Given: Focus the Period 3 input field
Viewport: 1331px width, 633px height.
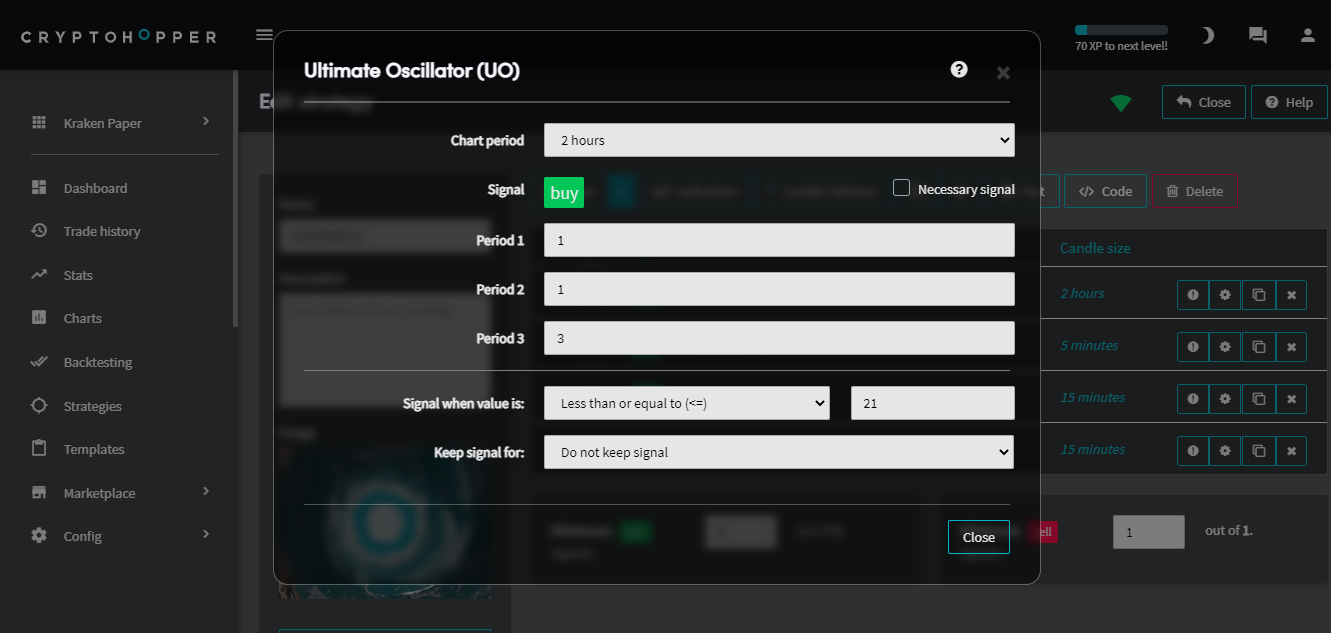Looking at the screenshot, I should coord(779,338).
